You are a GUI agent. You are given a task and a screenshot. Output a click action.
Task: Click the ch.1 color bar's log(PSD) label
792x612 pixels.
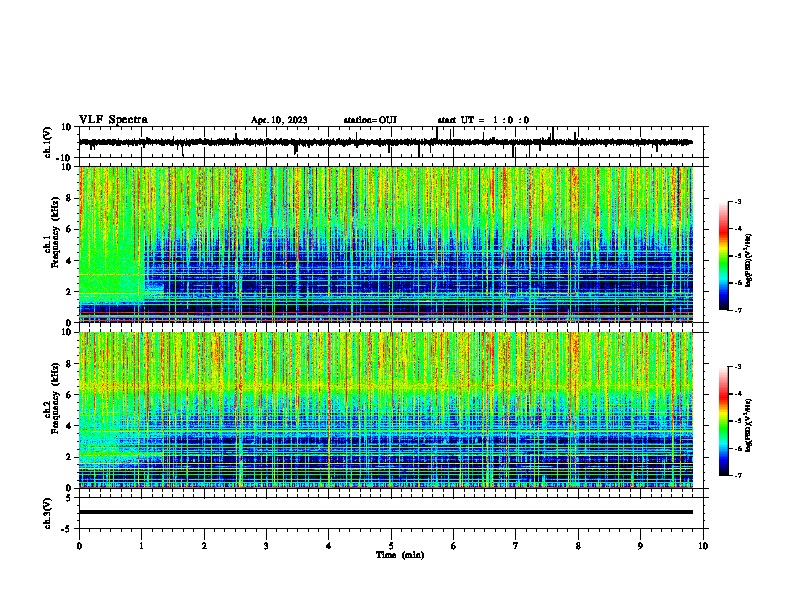(x=748, y=260)
